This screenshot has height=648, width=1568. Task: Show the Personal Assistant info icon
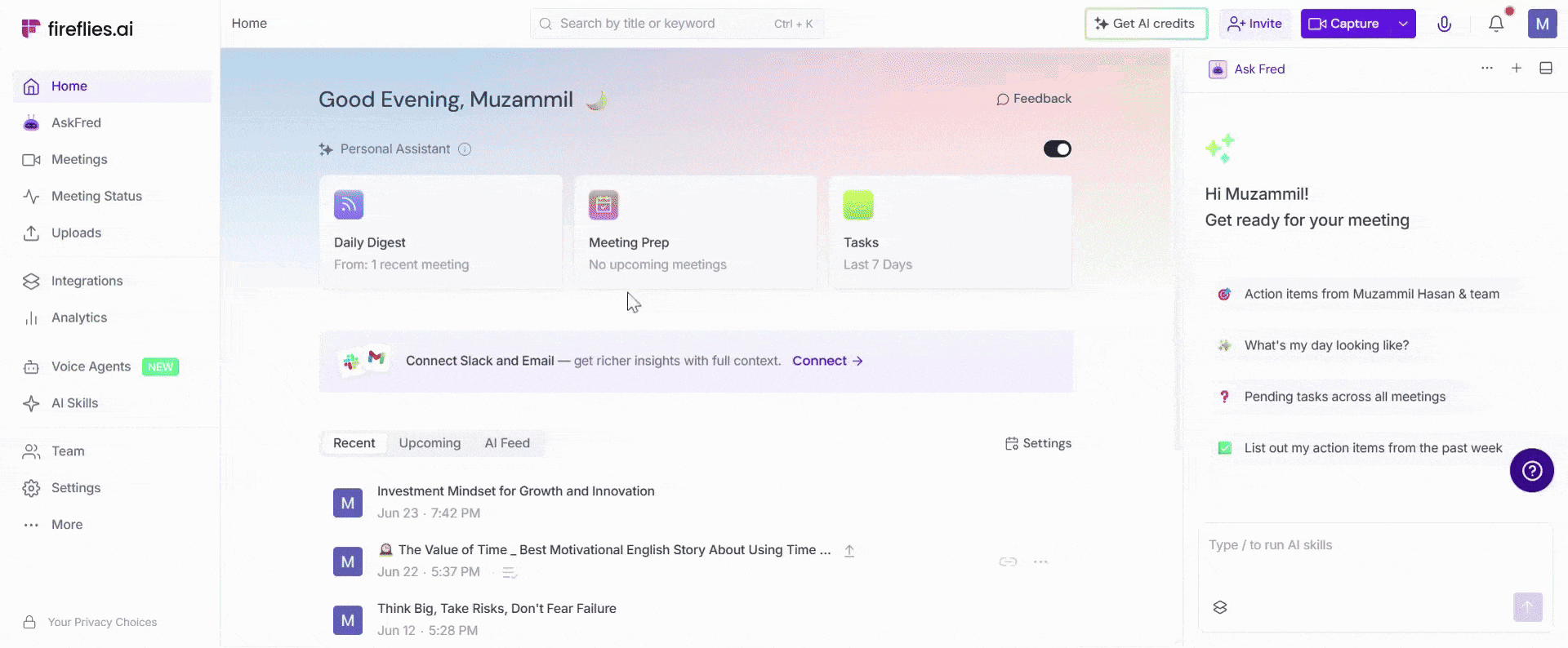click(x=465, y=149)
